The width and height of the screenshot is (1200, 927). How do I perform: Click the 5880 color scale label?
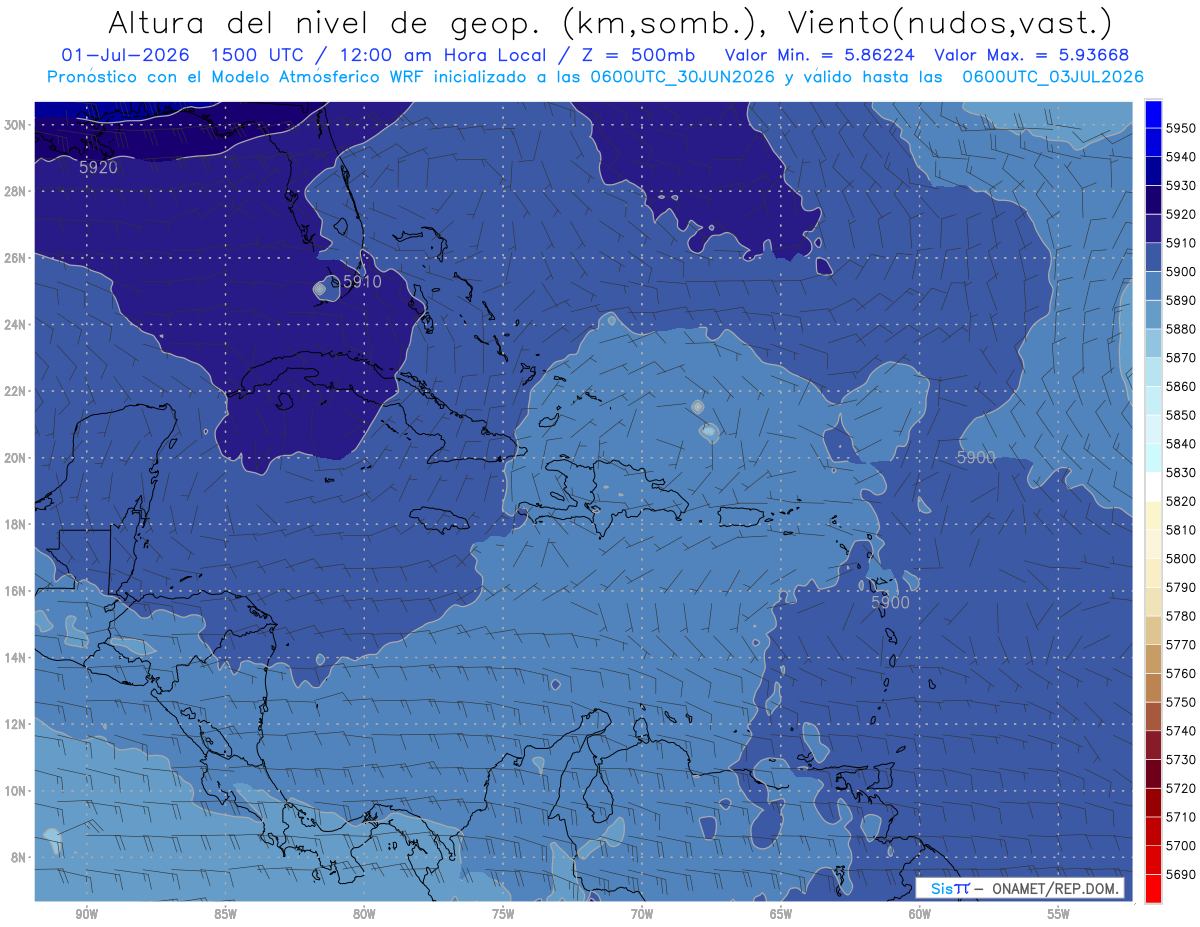coord(1181,329)
